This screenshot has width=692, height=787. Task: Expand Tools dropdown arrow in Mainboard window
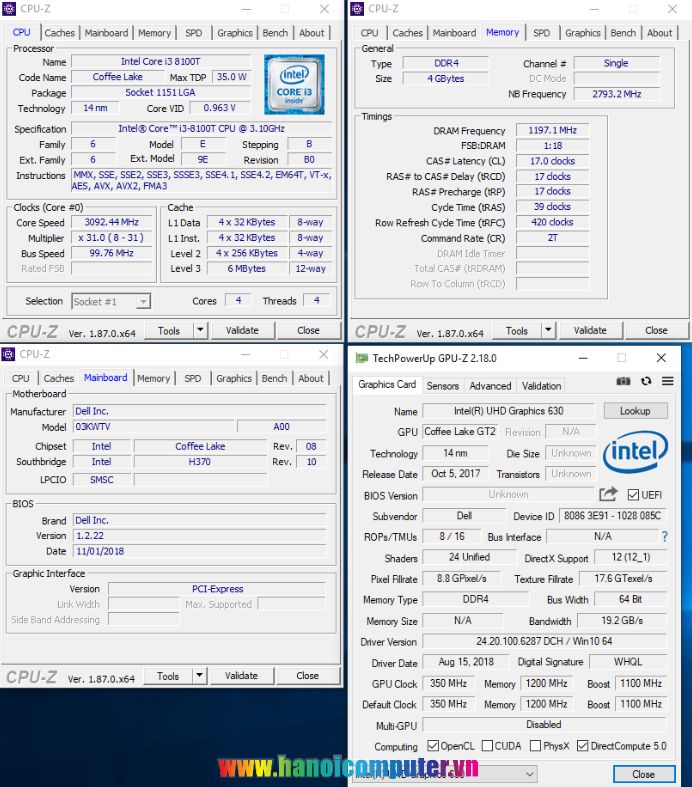[x=199, y=676]
